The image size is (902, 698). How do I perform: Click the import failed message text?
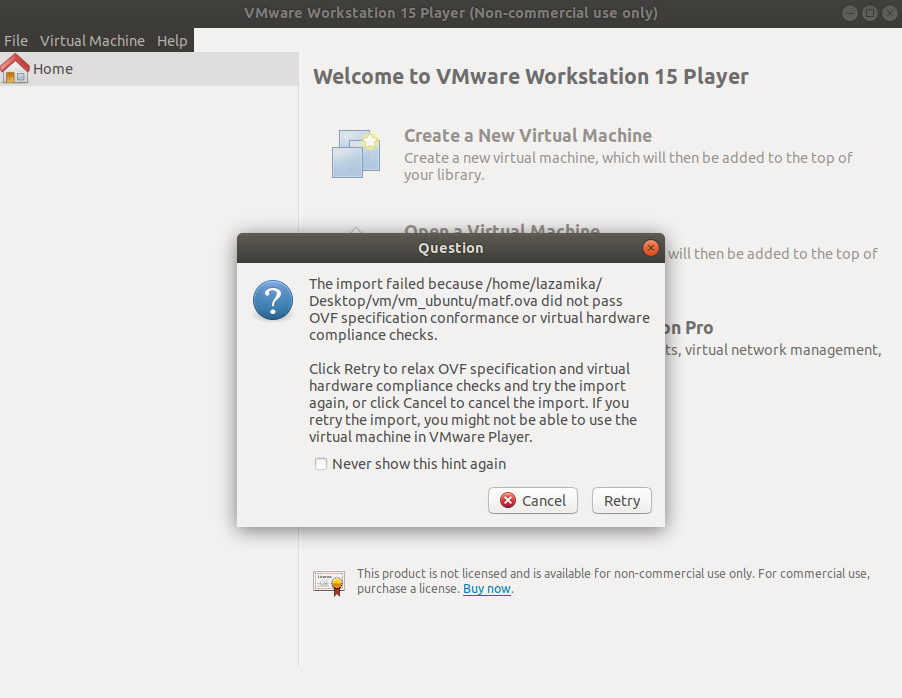[x=479, y=309]
